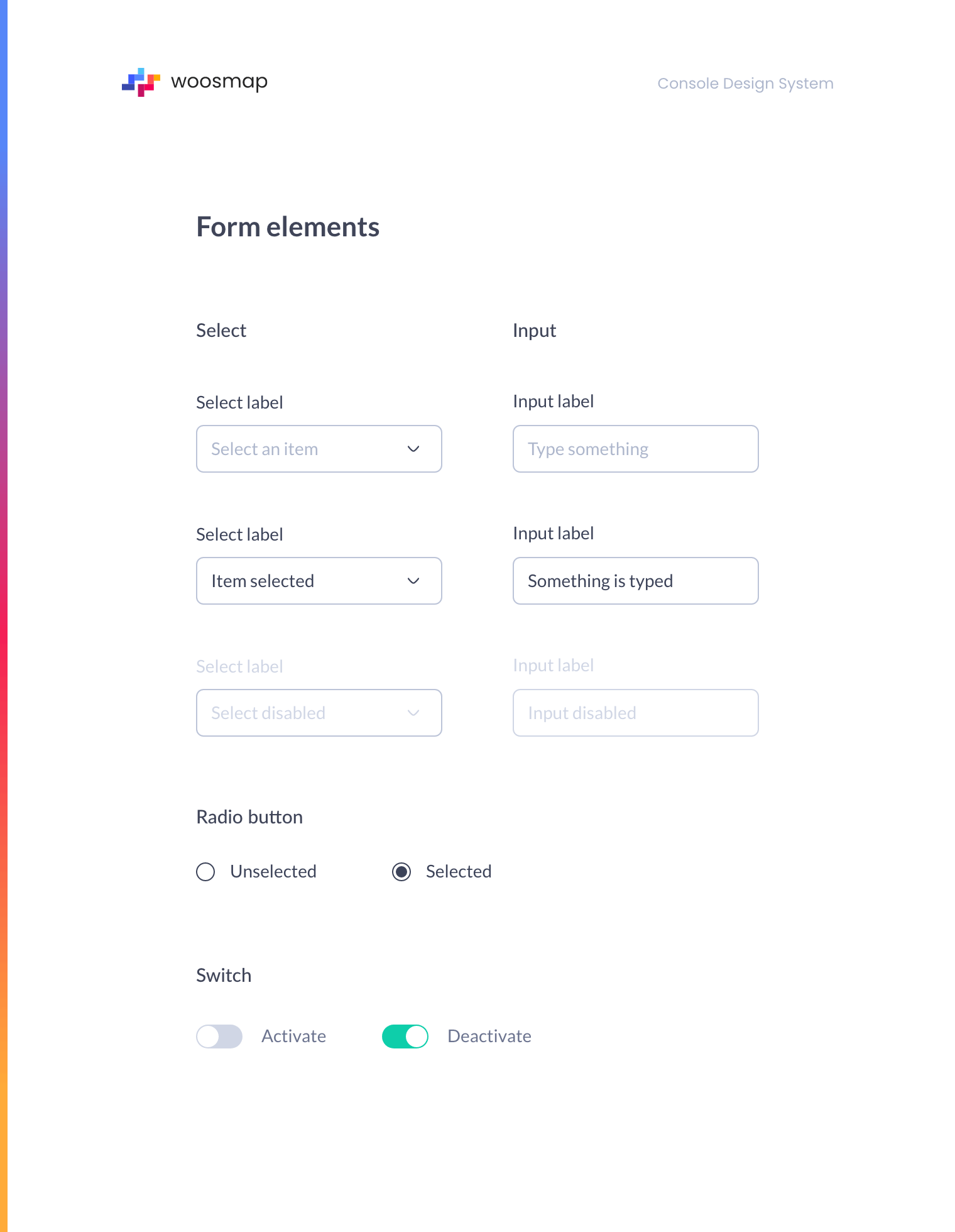This screenshot has width=955, height=1232.
Task: Click the 'Switch' section label
Action: [224, 976]
